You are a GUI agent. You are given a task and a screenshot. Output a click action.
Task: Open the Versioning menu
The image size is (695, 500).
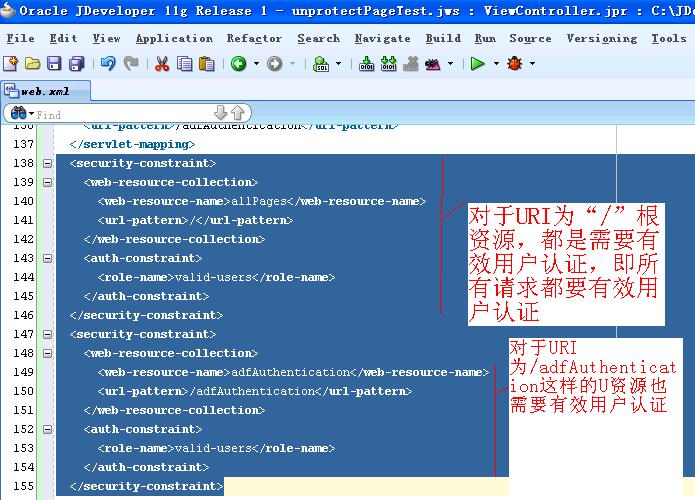point(601,39)
